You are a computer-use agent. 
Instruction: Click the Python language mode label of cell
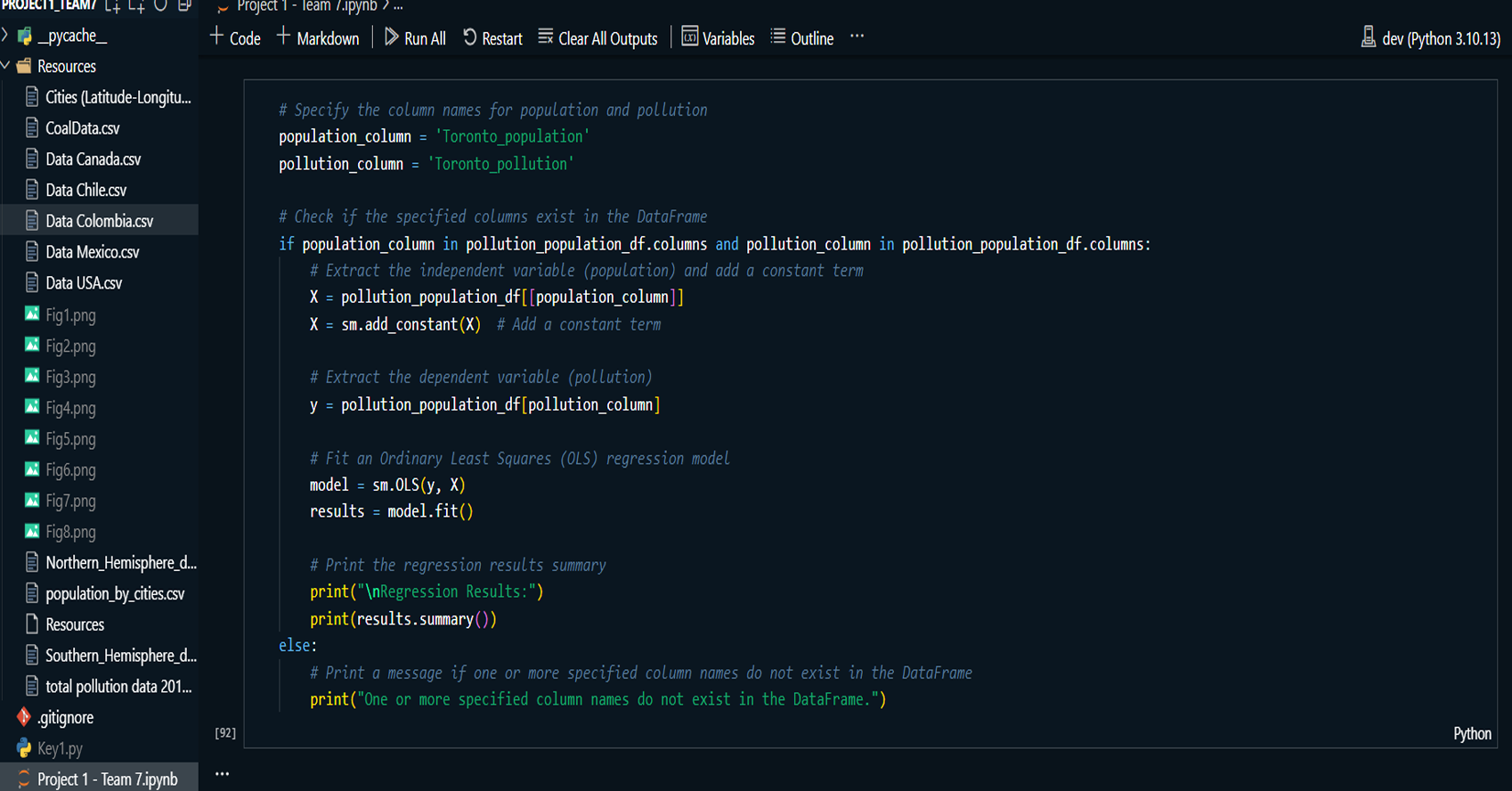tap(1472, 734)
